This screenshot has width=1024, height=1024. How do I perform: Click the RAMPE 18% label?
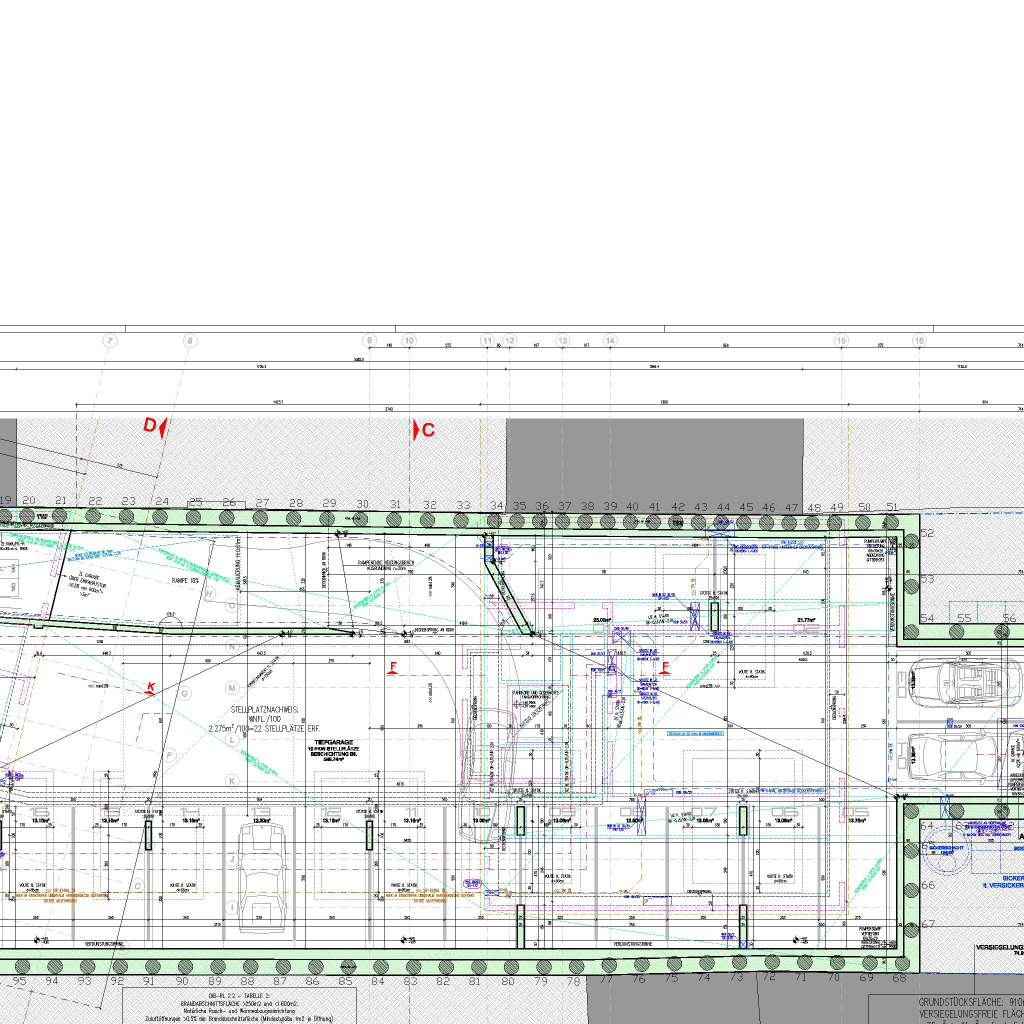point(188,580)
